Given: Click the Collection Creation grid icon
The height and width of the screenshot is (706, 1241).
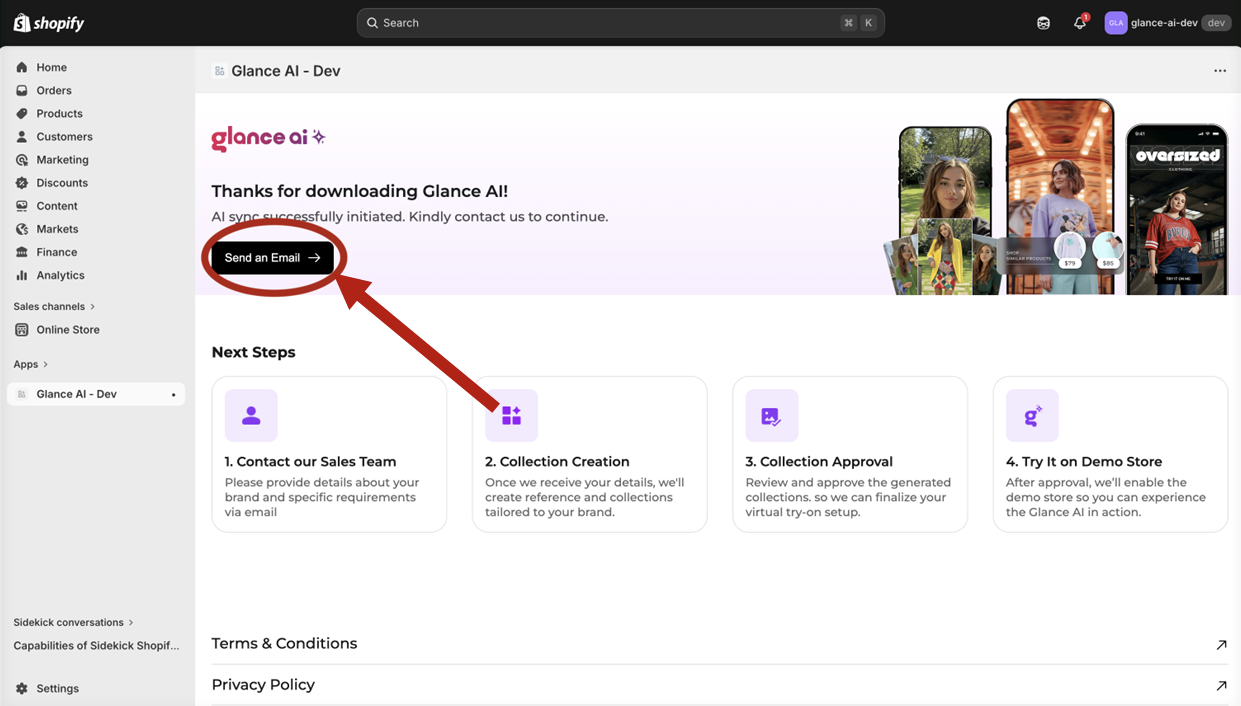Looking at the screenshot, I should [511, 415].
